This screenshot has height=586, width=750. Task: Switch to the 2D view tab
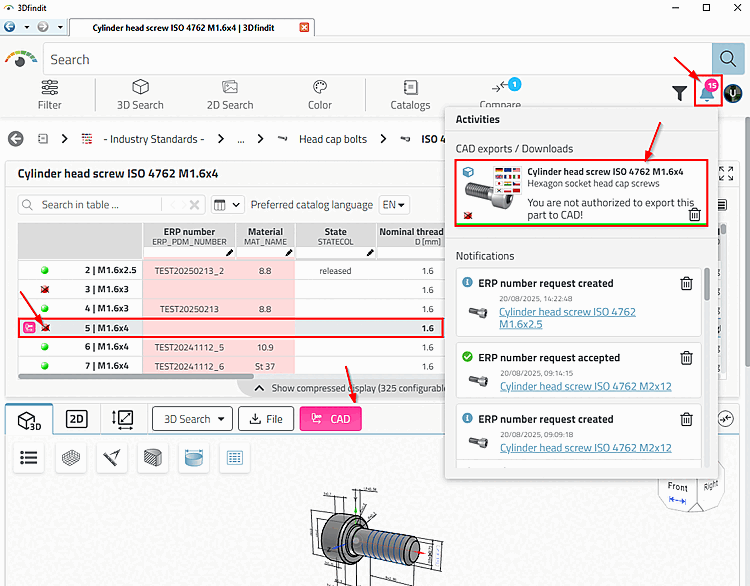click(x=77, y=419)
